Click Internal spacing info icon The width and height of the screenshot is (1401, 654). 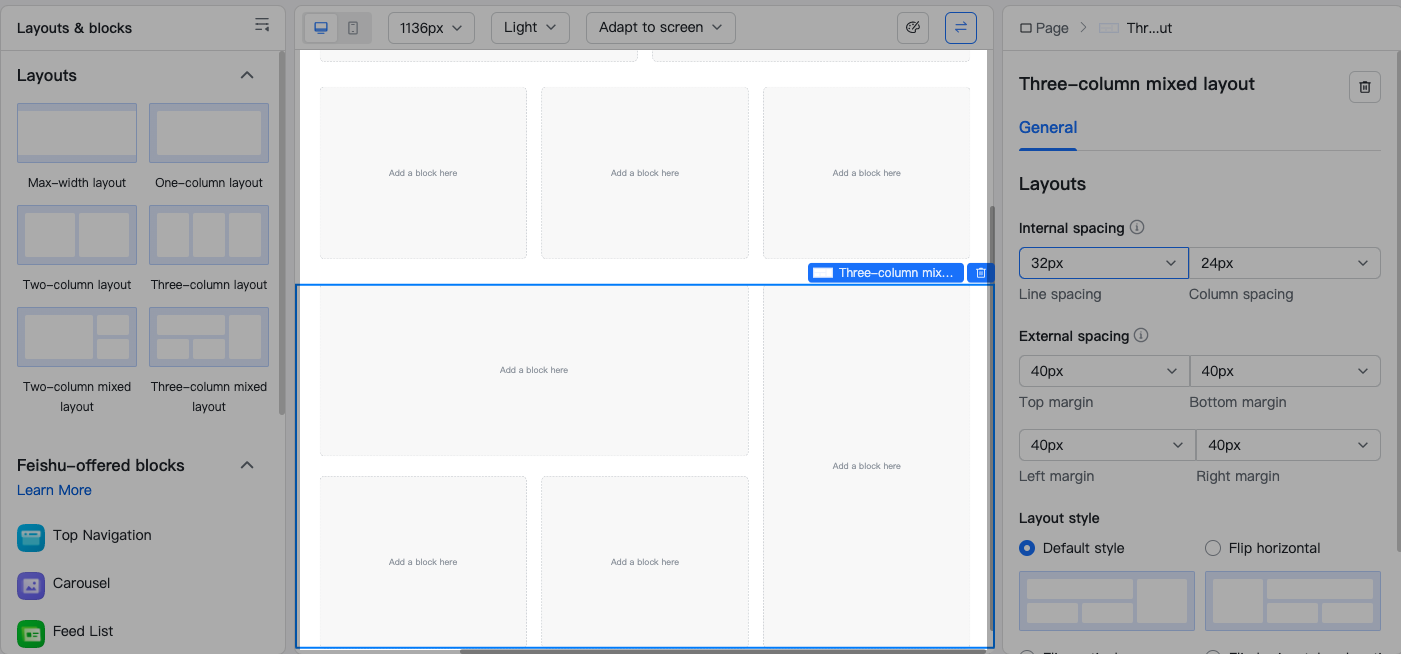1137,228
